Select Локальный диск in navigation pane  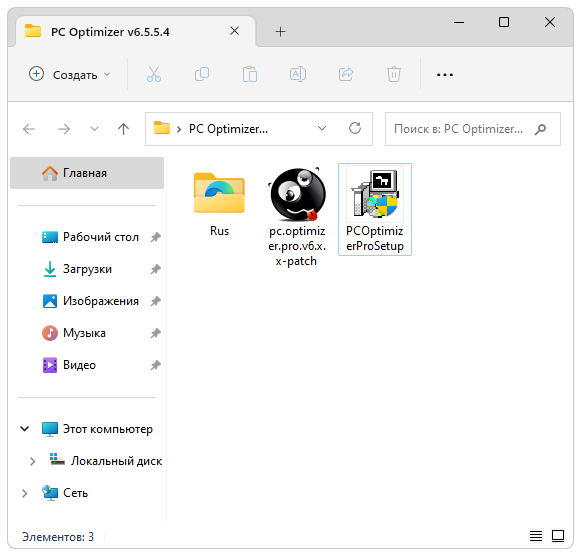[x=106, y=461]
